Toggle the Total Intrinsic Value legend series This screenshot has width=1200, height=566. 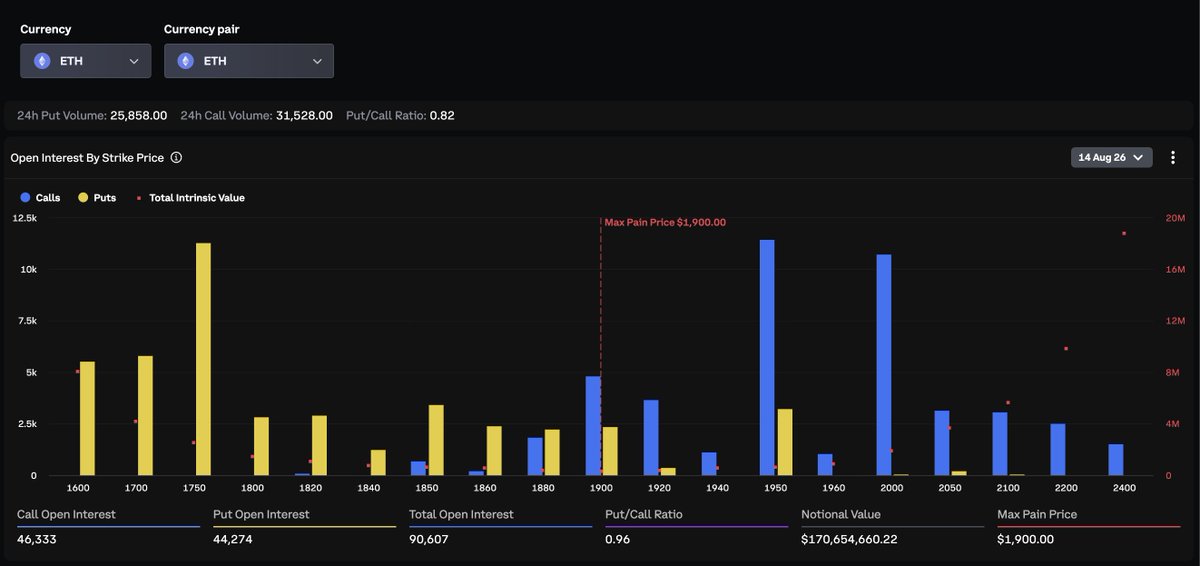click(189, 198)
